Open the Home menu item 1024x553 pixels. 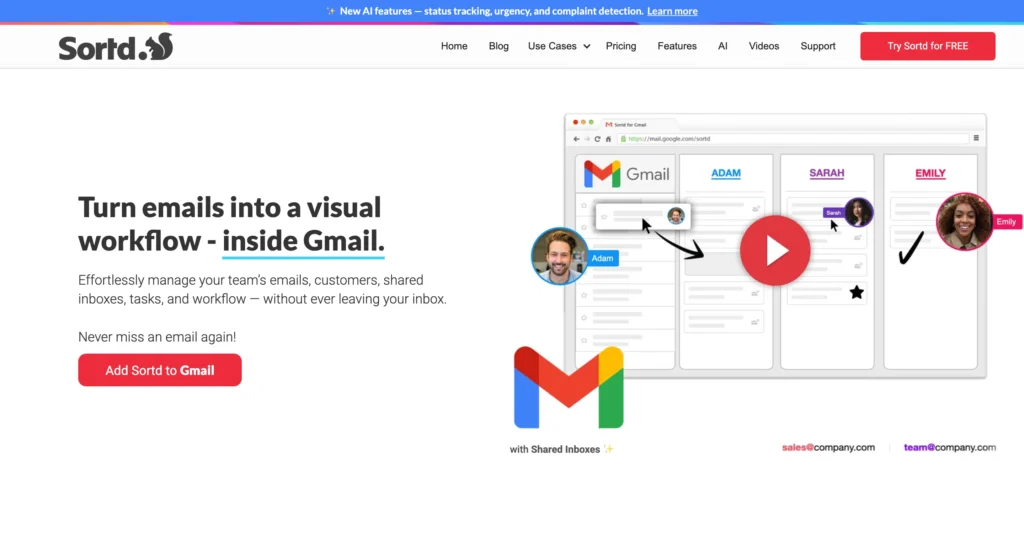click(454, 46)
